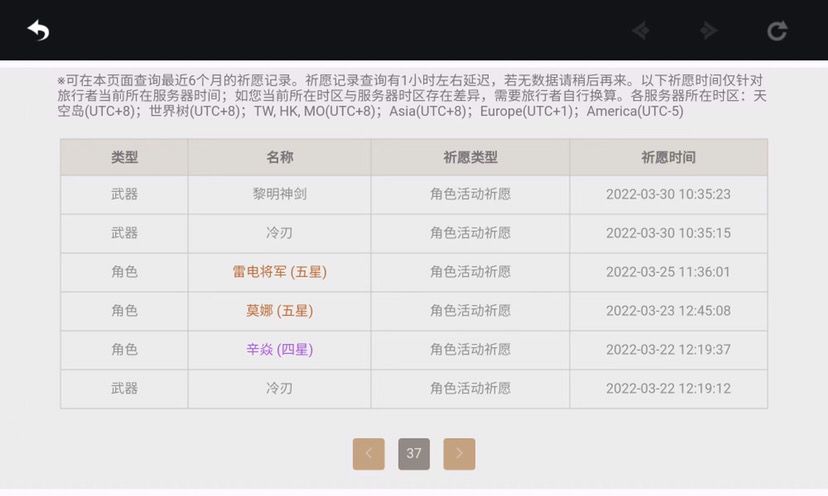Click the back arrow icon
This screenshot has height=496, width=828.
pos(38,31)
